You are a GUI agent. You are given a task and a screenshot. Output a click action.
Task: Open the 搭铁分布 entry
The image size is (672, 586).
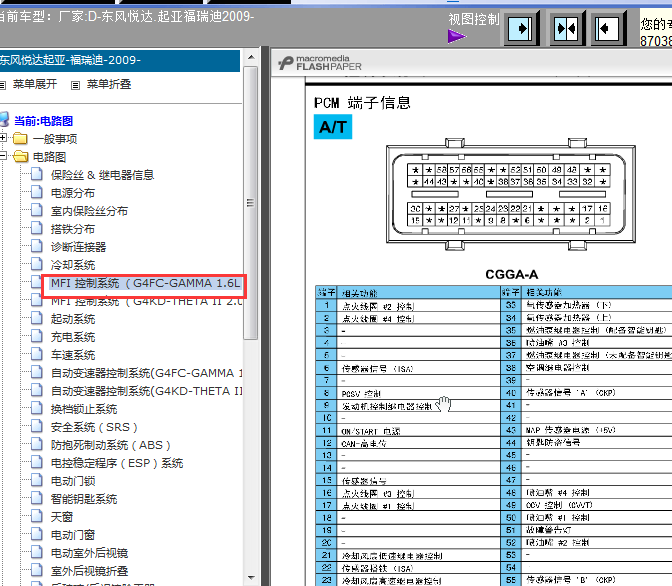pos(72,229)
